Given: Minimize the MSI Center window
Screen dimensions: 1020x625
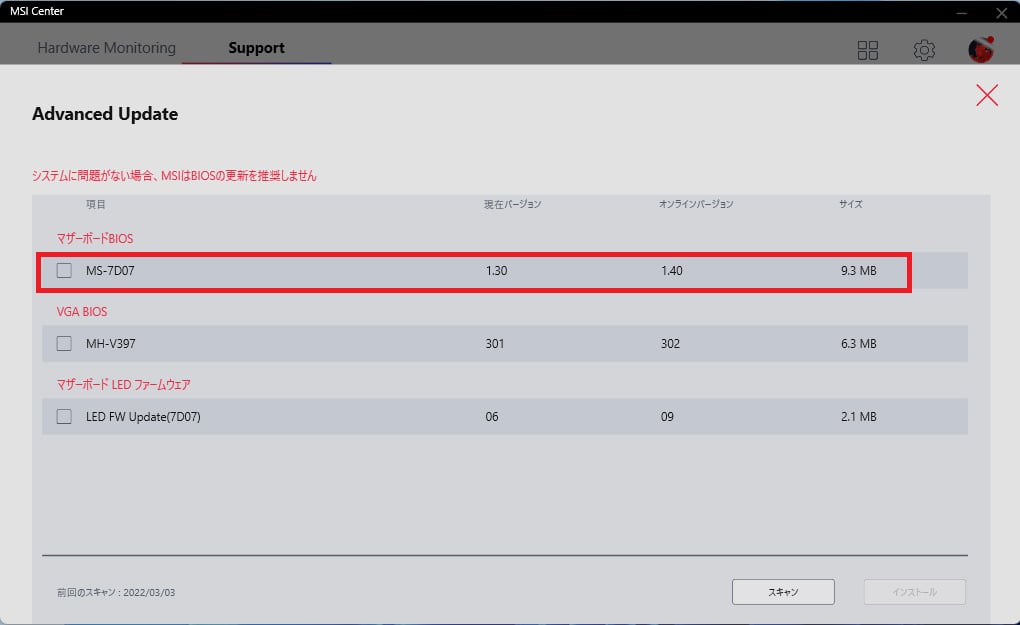Looking at the screenshot, I should coord(962,12).
